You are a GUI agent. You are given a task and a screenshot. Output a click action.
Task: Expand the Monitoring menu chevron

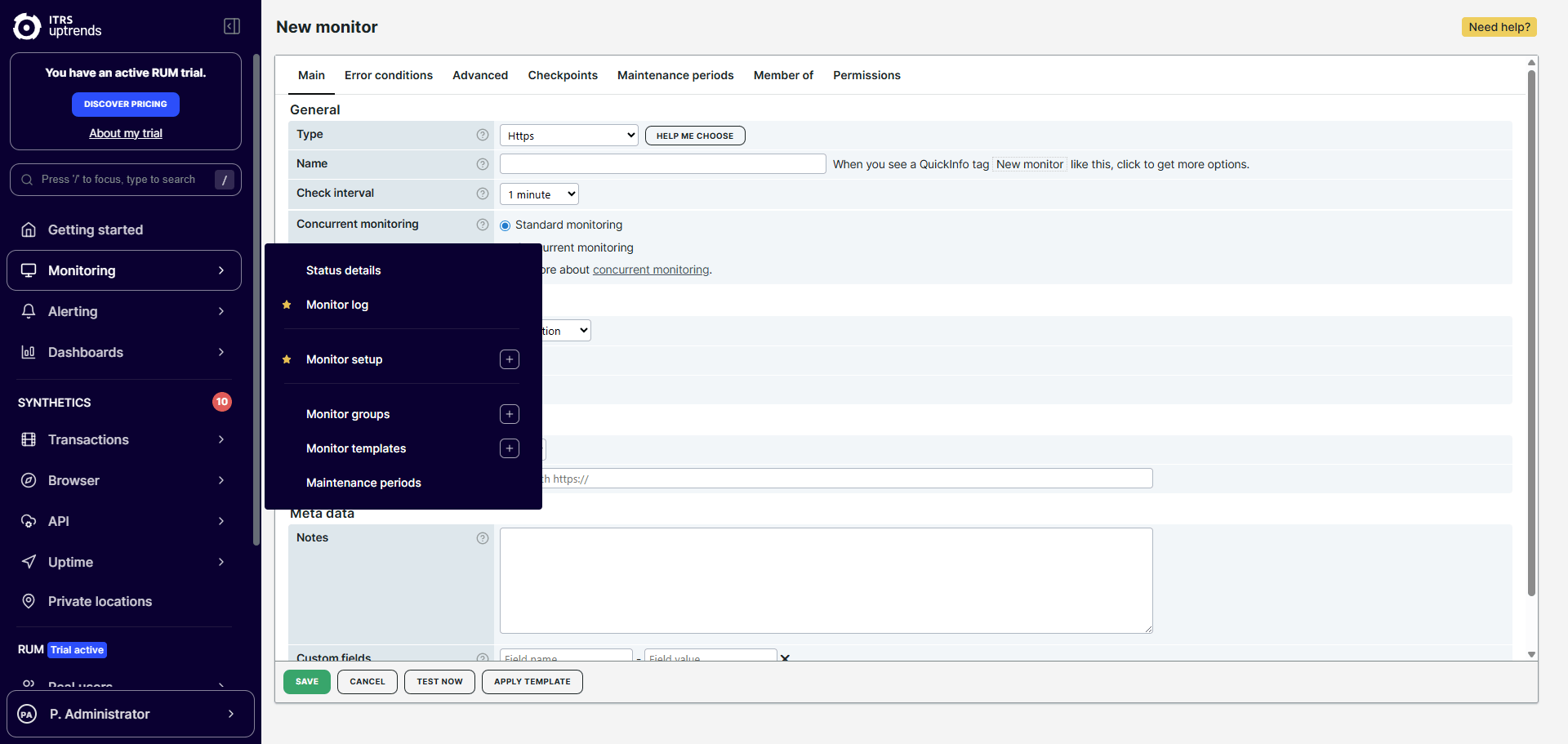[x=221, y=270]
